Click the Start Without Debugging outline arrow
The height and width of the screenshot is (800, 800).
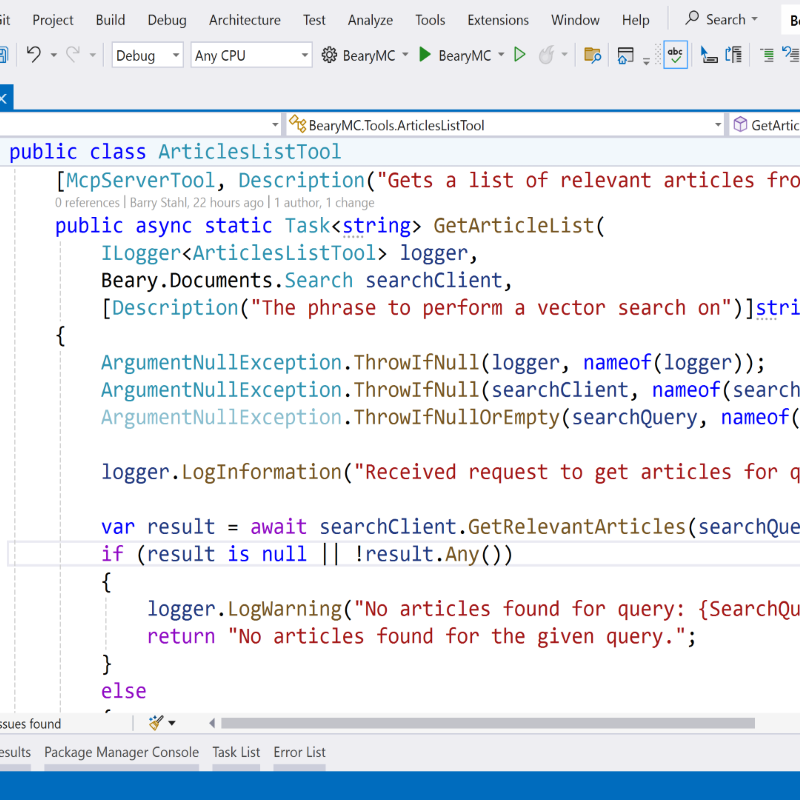[520, 56]
